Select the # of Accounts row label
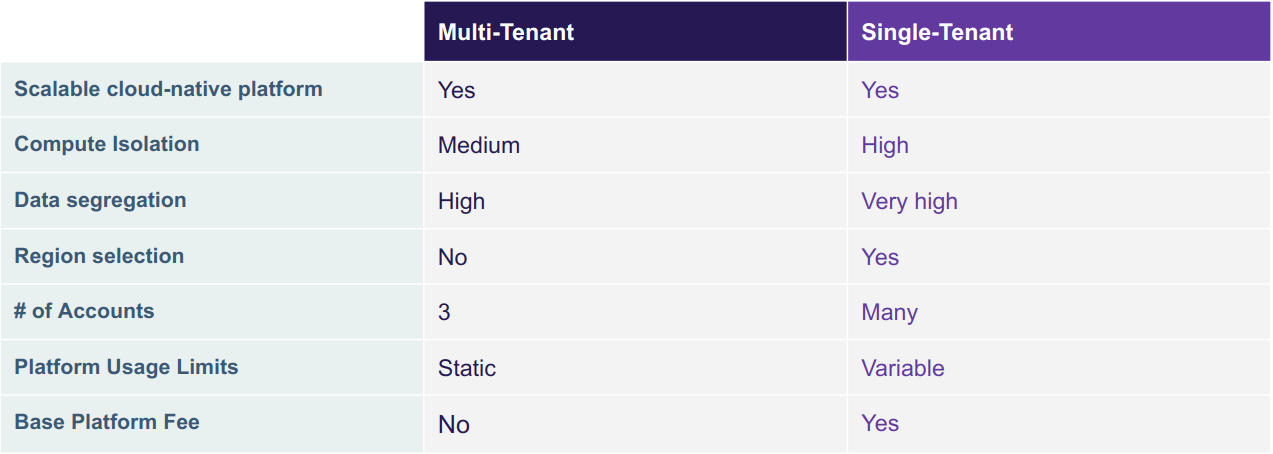This screenshot has height=454, width=1273. 84,311
